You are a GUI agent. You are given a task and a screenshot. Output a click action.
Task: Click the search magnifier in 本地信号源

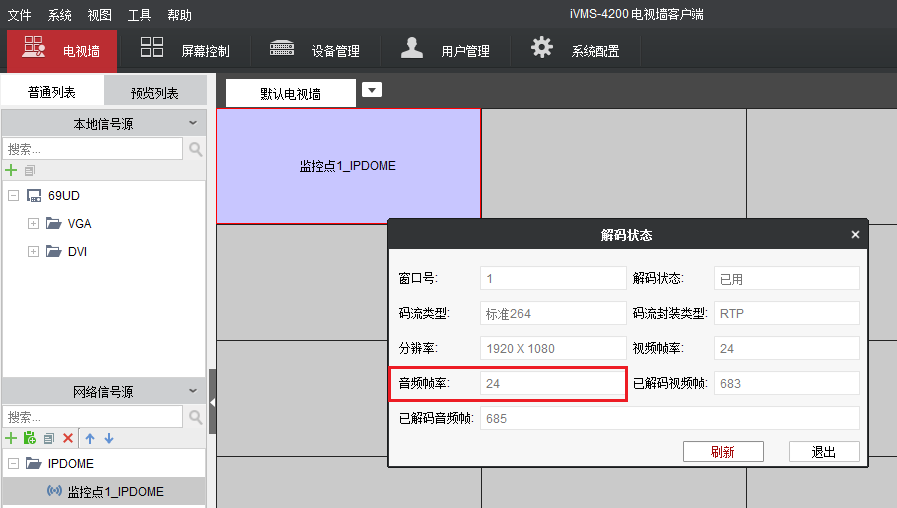point(196,149)
